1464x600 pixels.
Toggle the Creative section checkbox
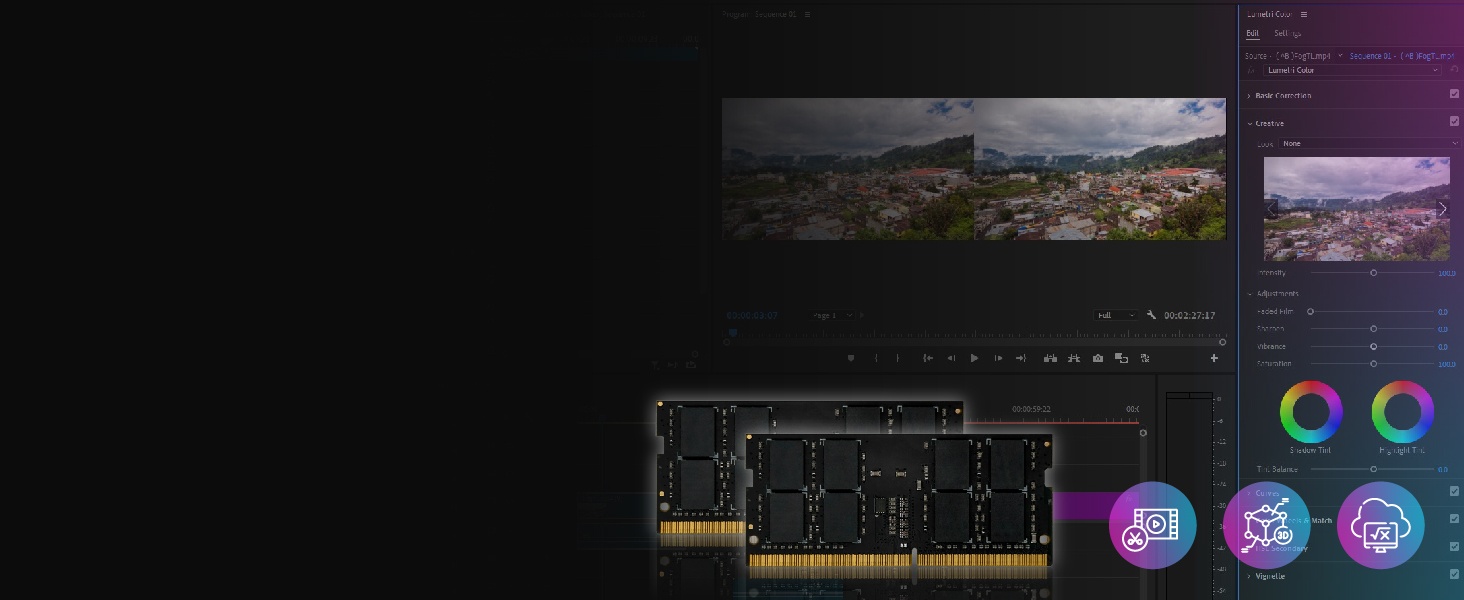coord(1455,121)
